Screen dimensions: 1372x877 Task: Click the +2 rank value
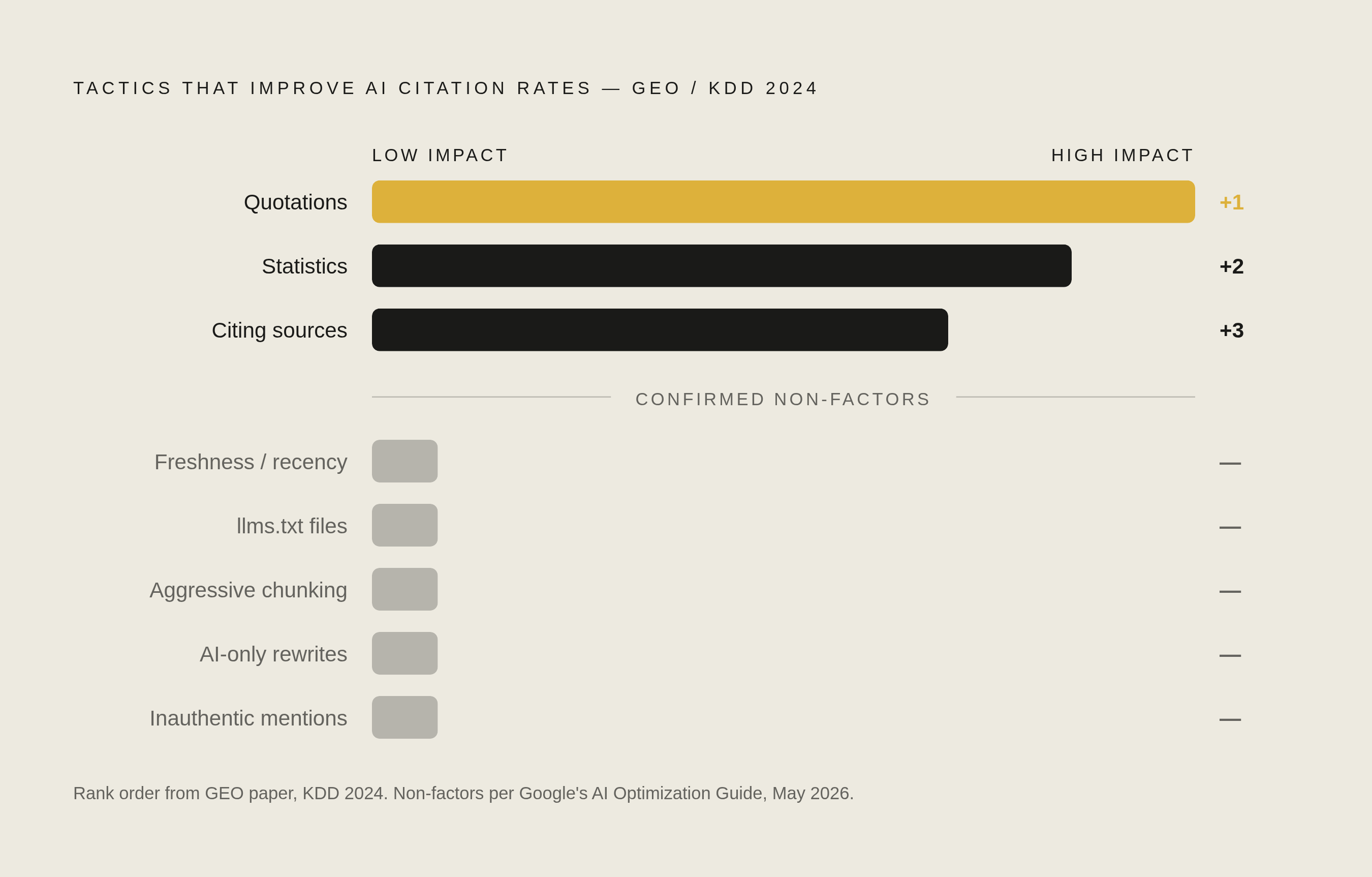click(1231, 266)
